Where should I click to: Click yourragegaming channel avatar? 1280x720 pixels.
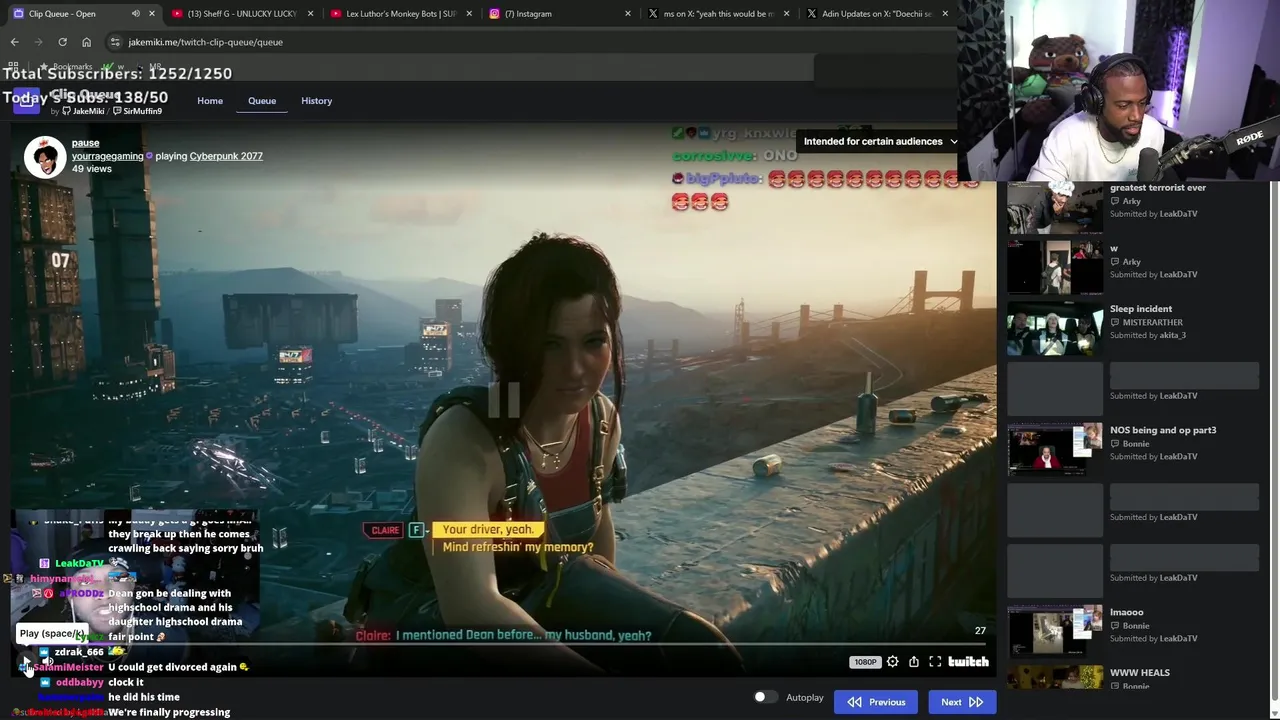[45, 157]
